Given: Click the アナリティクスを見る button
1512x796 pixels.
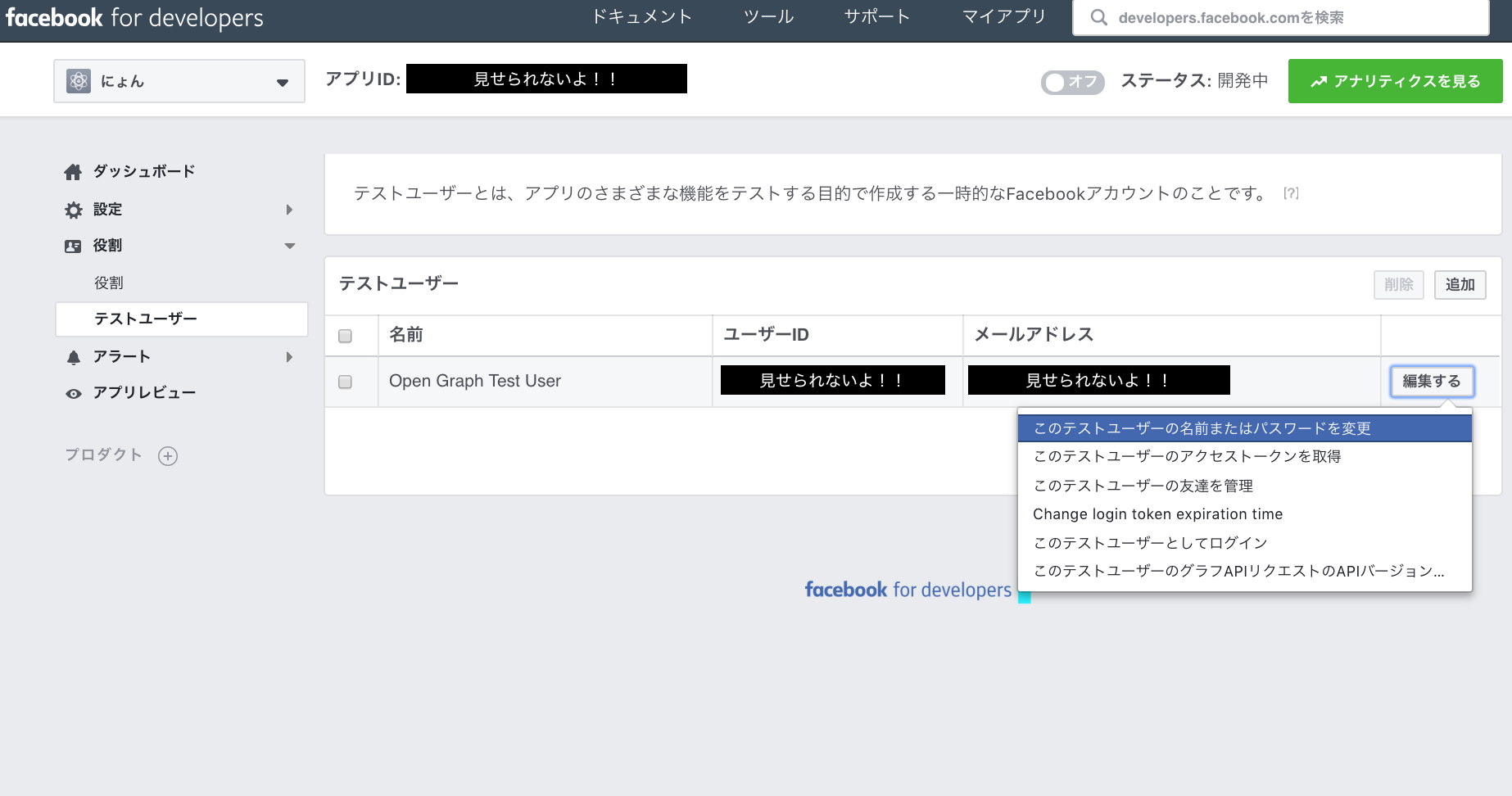Looking at the screenshot, I should click(x=1395, y=81).
